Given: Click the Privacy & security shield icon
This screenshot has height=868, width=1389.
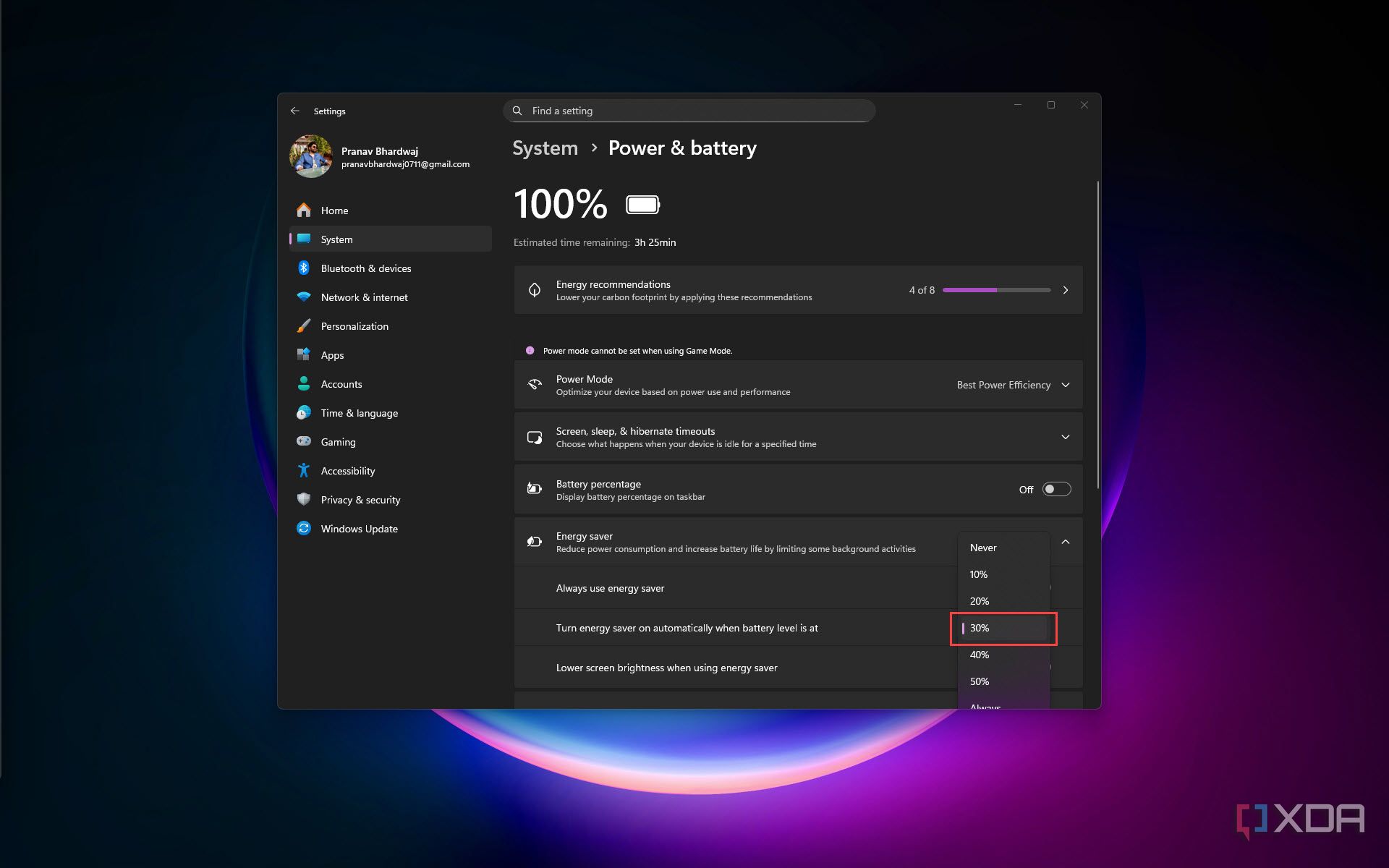Looking at the screenshot, I should tap(304, 500).
